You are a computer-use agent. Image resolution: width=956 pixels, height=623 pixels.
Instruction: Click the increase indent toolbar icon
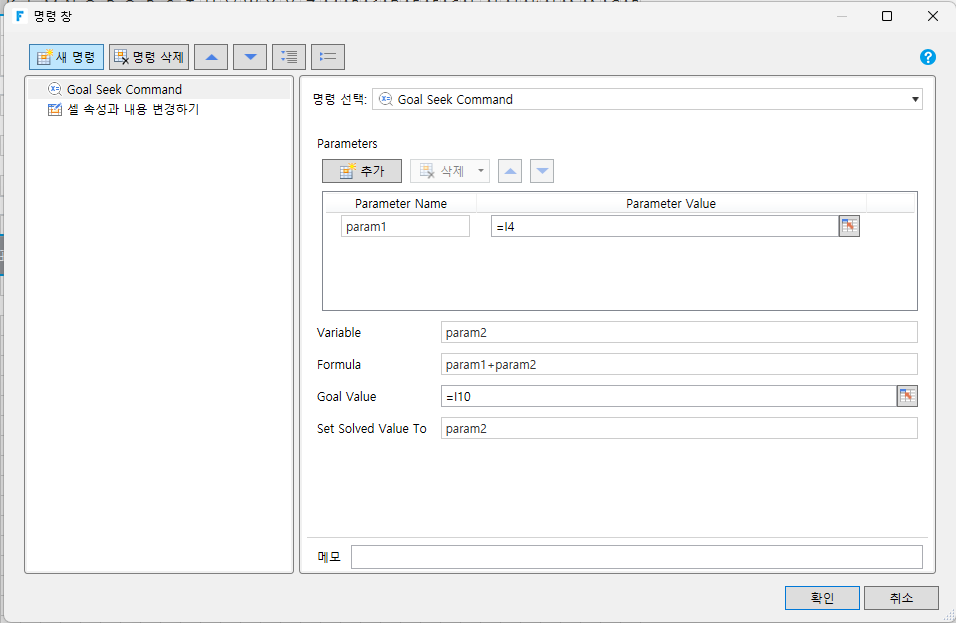pyautogui.click(x=289, y=57)
